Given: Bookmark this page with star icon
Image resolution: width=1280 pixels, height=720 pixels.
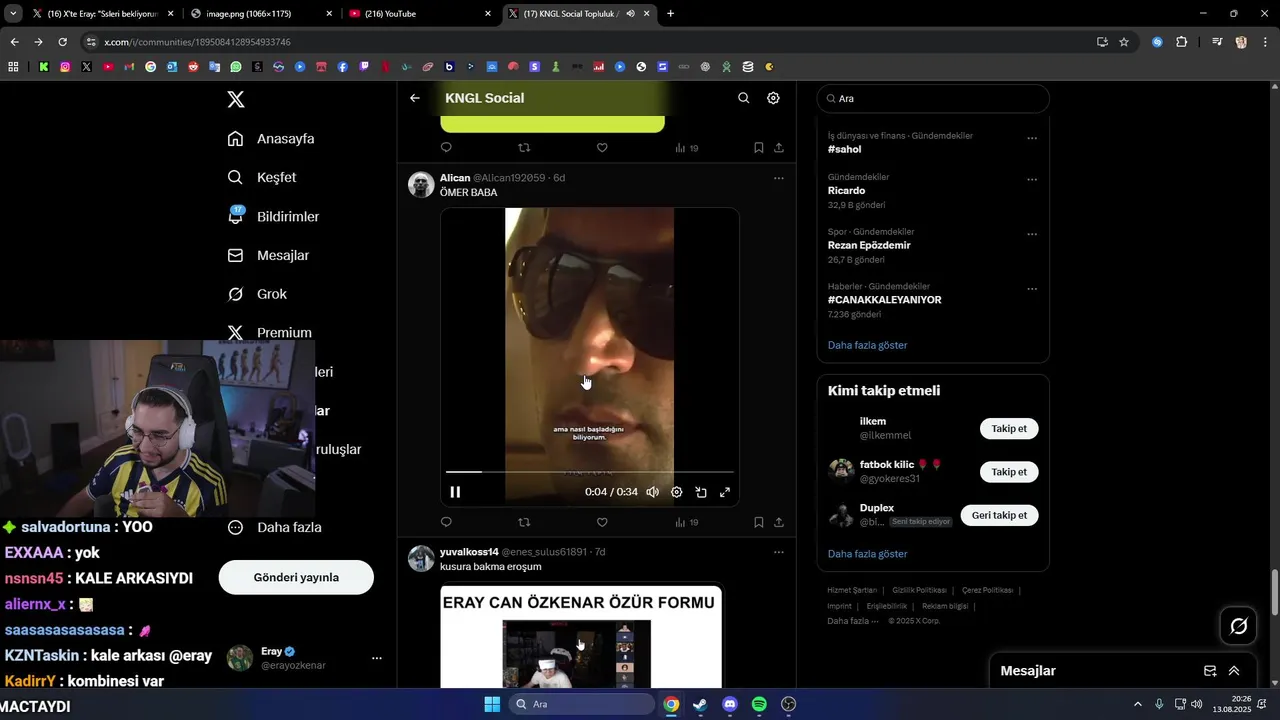Looking at the screenshot, I should click(1124, 42).
